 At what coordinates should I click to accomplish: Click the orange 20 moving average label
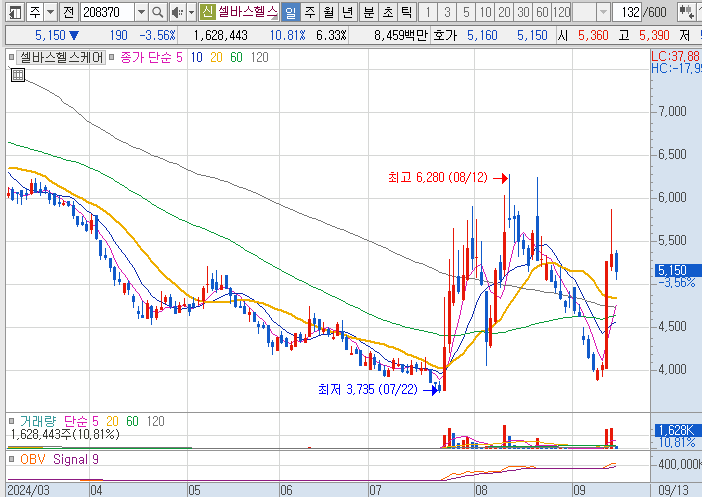216,57
